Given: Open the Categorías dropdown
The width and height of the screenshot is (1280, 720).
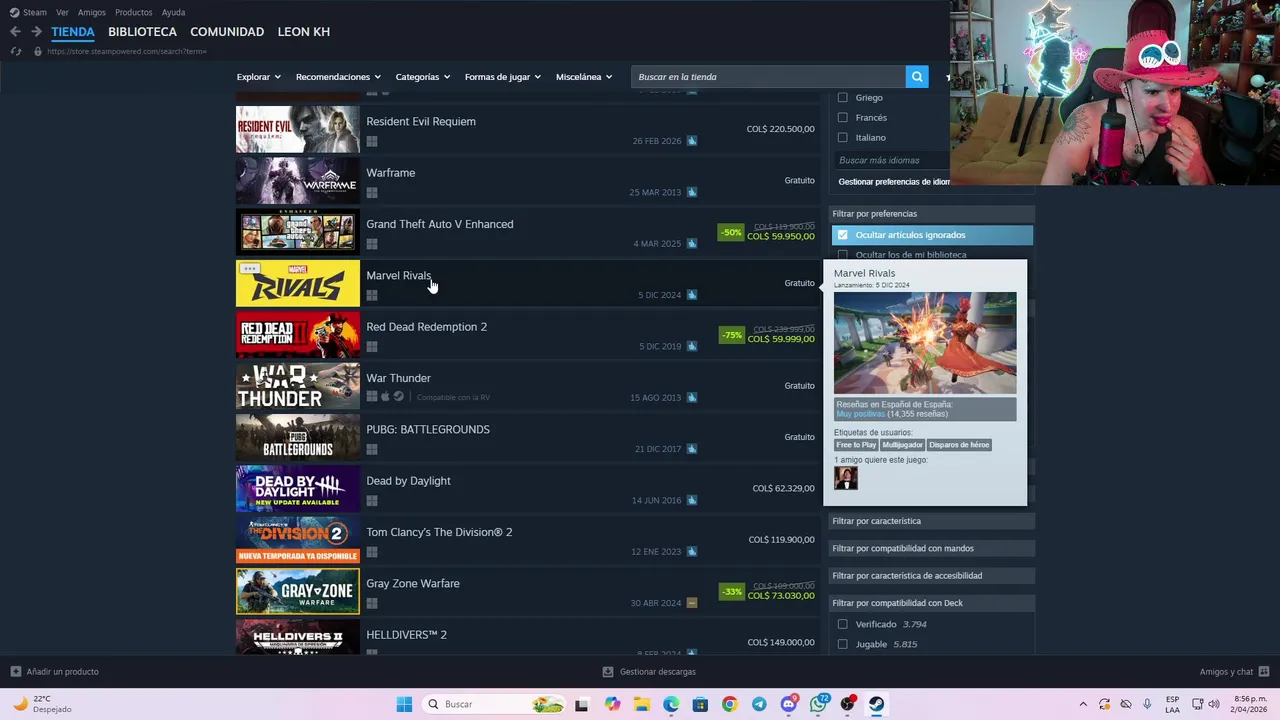Looking at the screenshot, I should coord(422,77).
